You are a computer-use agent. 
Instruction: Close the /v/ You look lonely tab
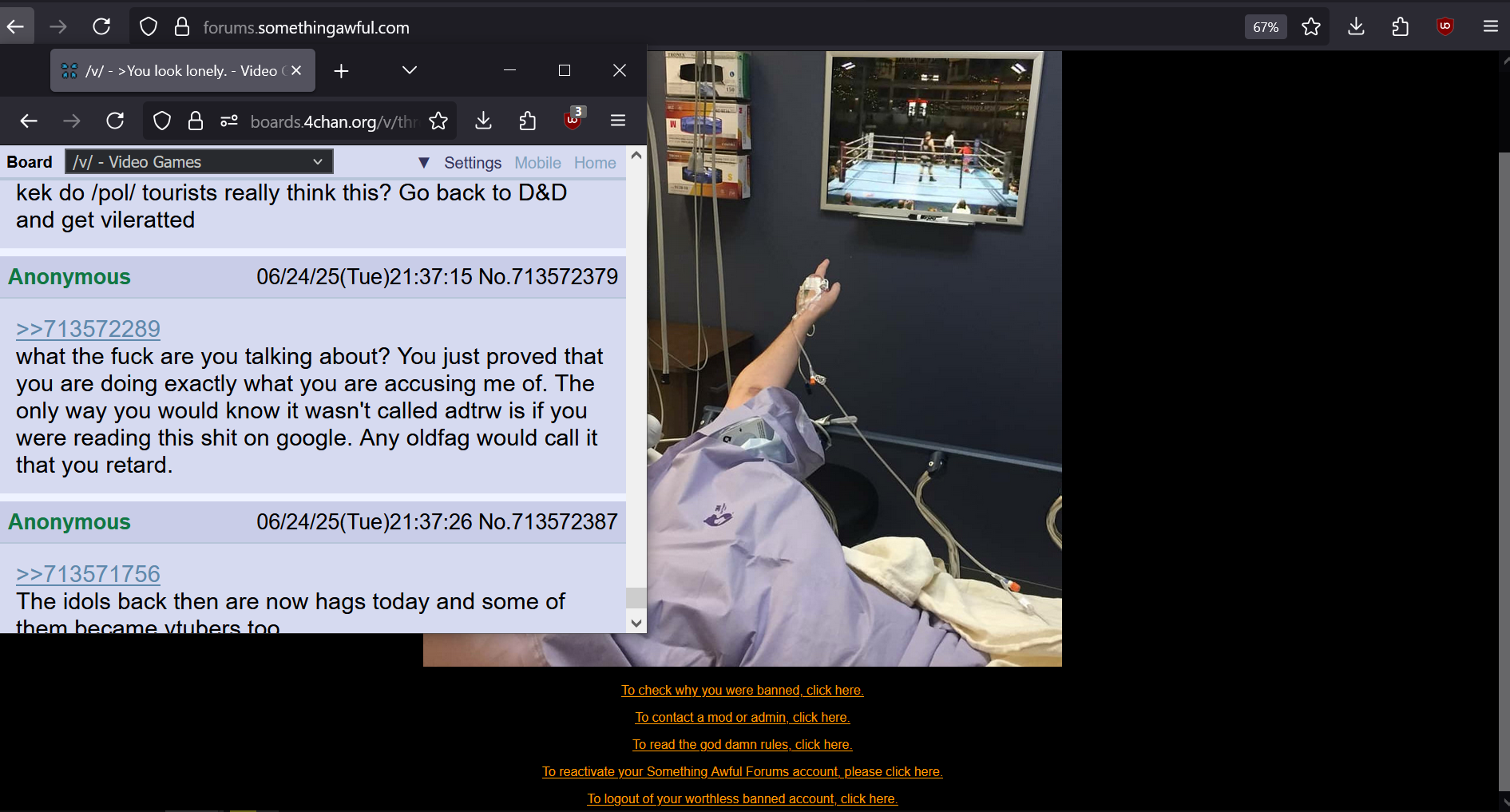296,70
